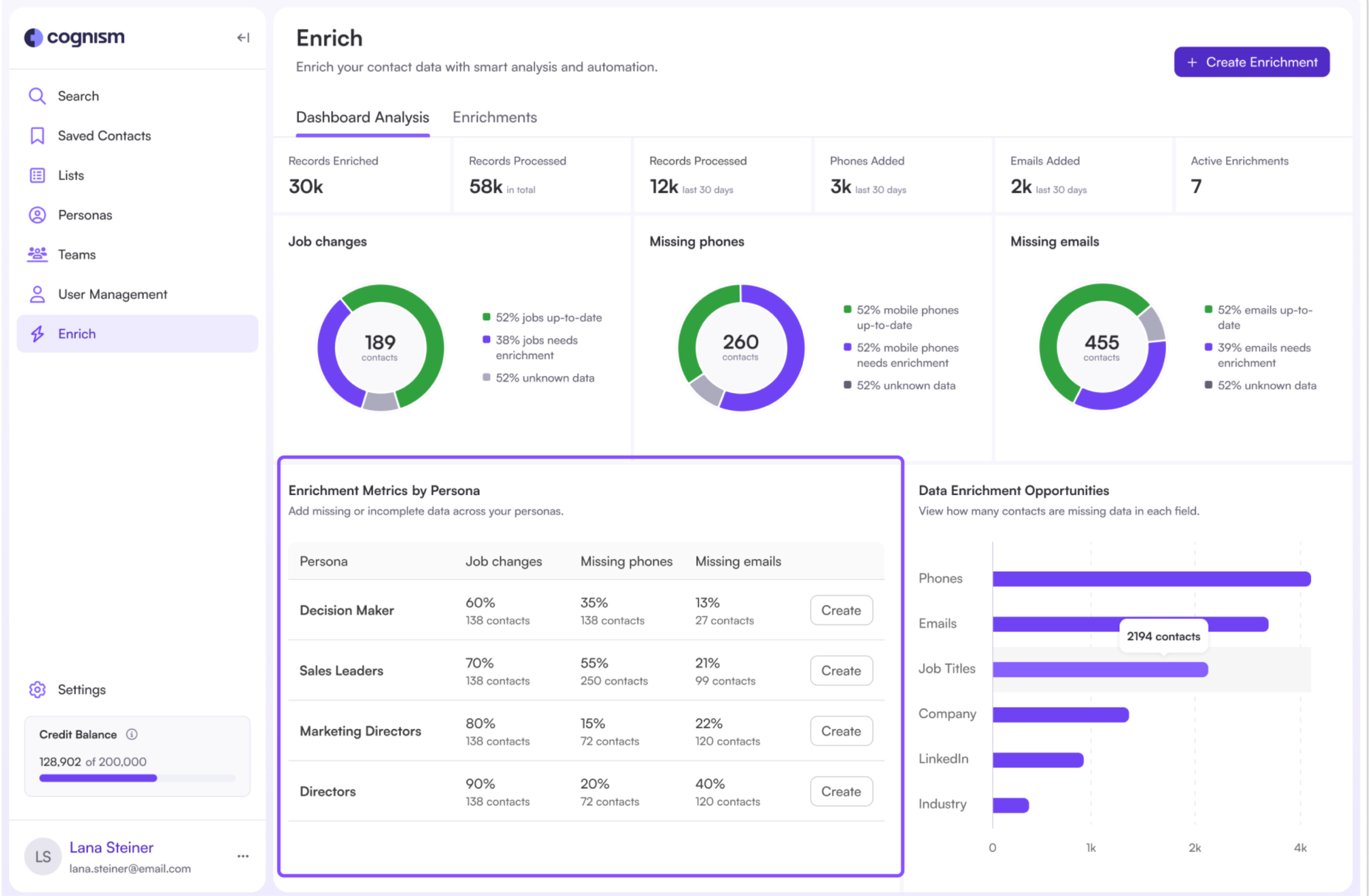Select the Search icon in the sidebar
Image resolution: width=1369 pixels, height=896 pixels.
37,96
